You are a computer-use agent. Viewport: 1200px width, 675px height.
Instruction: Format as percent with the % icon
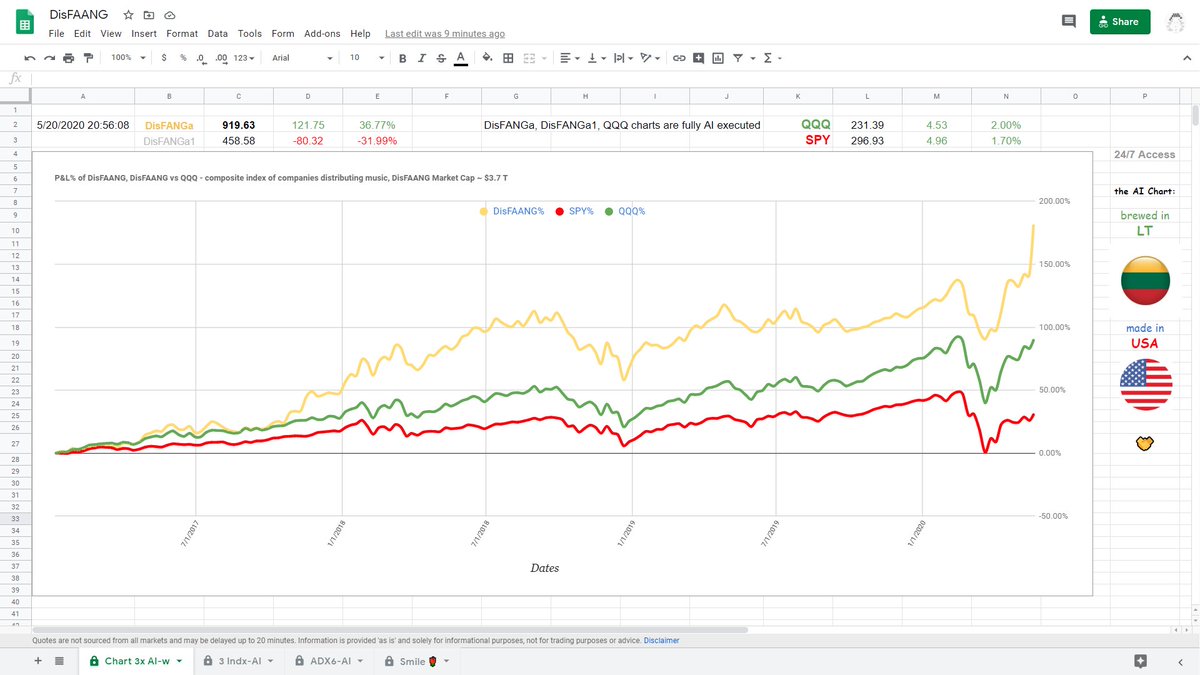tap(183, 58)
